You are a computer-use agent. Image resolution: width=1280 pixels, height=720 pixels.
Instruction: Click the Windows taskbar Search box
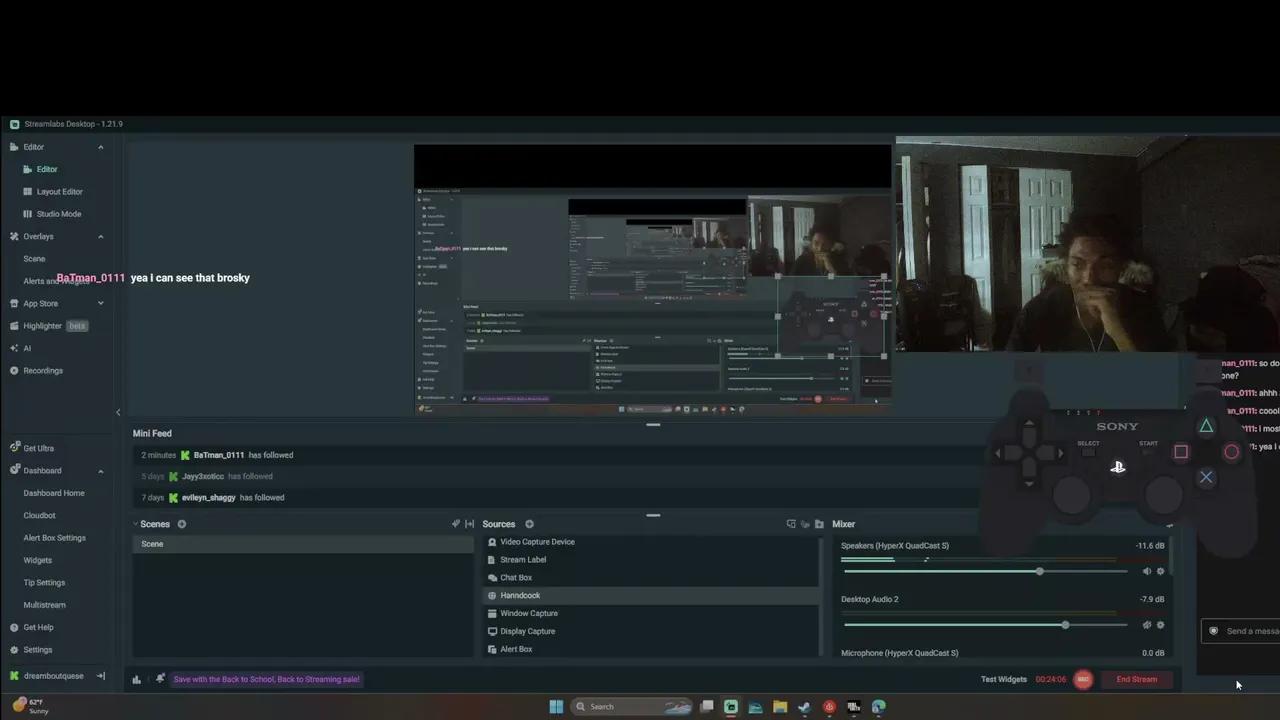pos(630,707)
